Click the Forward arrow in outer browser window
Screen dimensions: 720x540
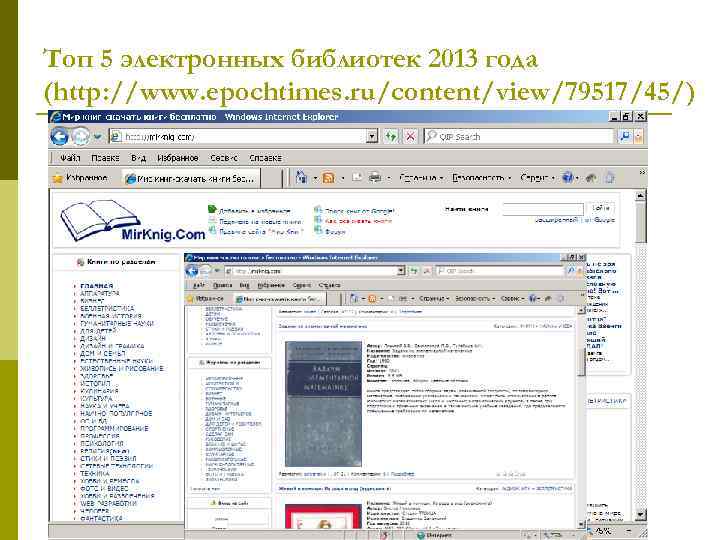pyautogui.click(x=80, y=136)
